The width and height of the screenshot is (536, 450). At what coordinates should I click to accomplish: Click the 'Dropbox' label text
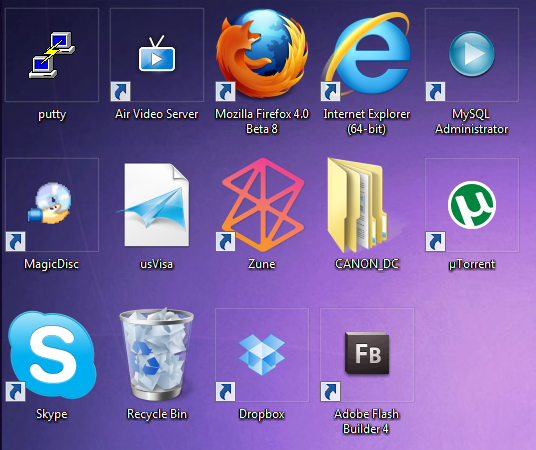tap(262, 414)
